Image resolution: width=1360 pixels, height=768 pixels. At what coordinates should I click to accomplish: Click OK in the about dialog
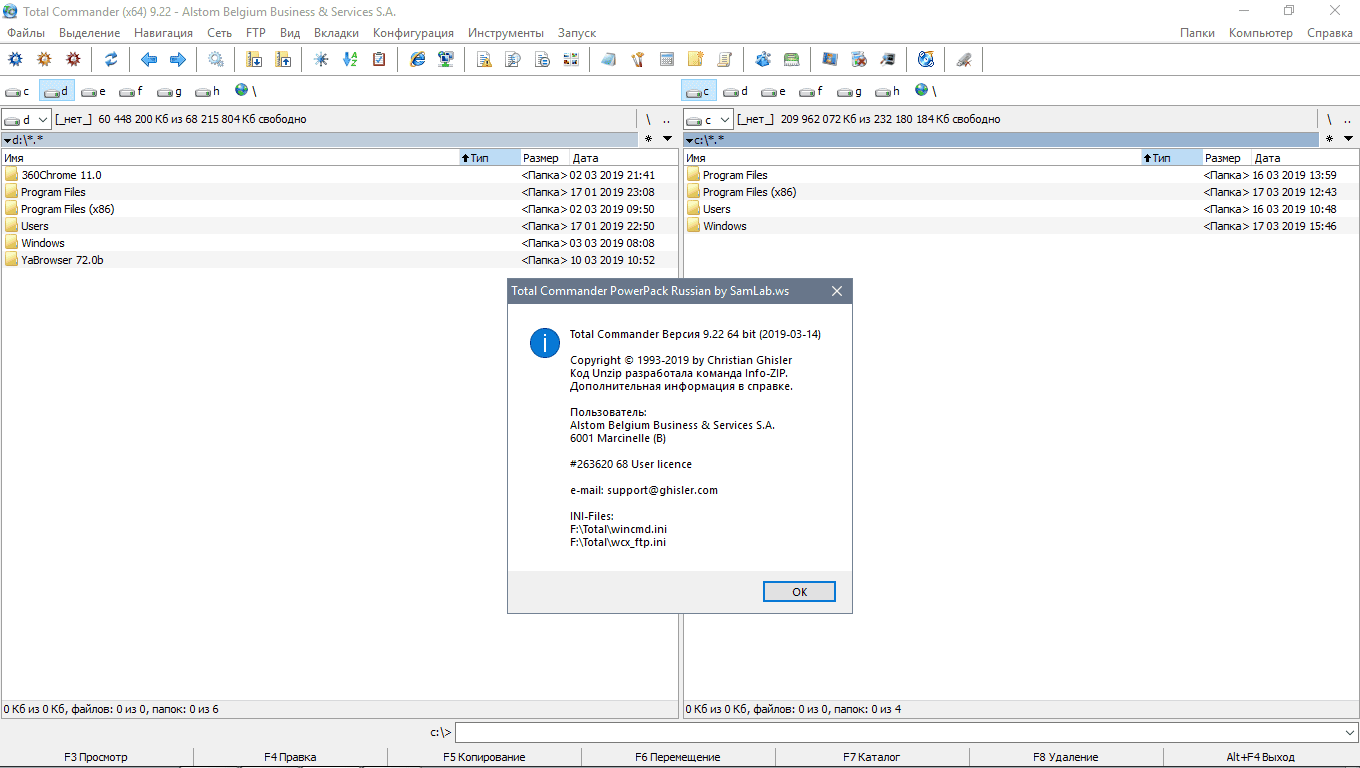[x=799, y=592]
